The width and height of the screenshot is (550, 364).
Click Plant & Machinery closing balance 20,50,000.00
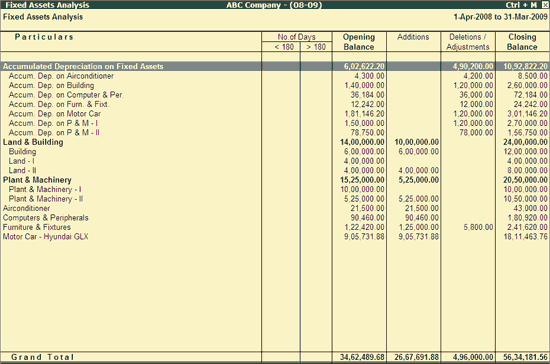point(525,180)
